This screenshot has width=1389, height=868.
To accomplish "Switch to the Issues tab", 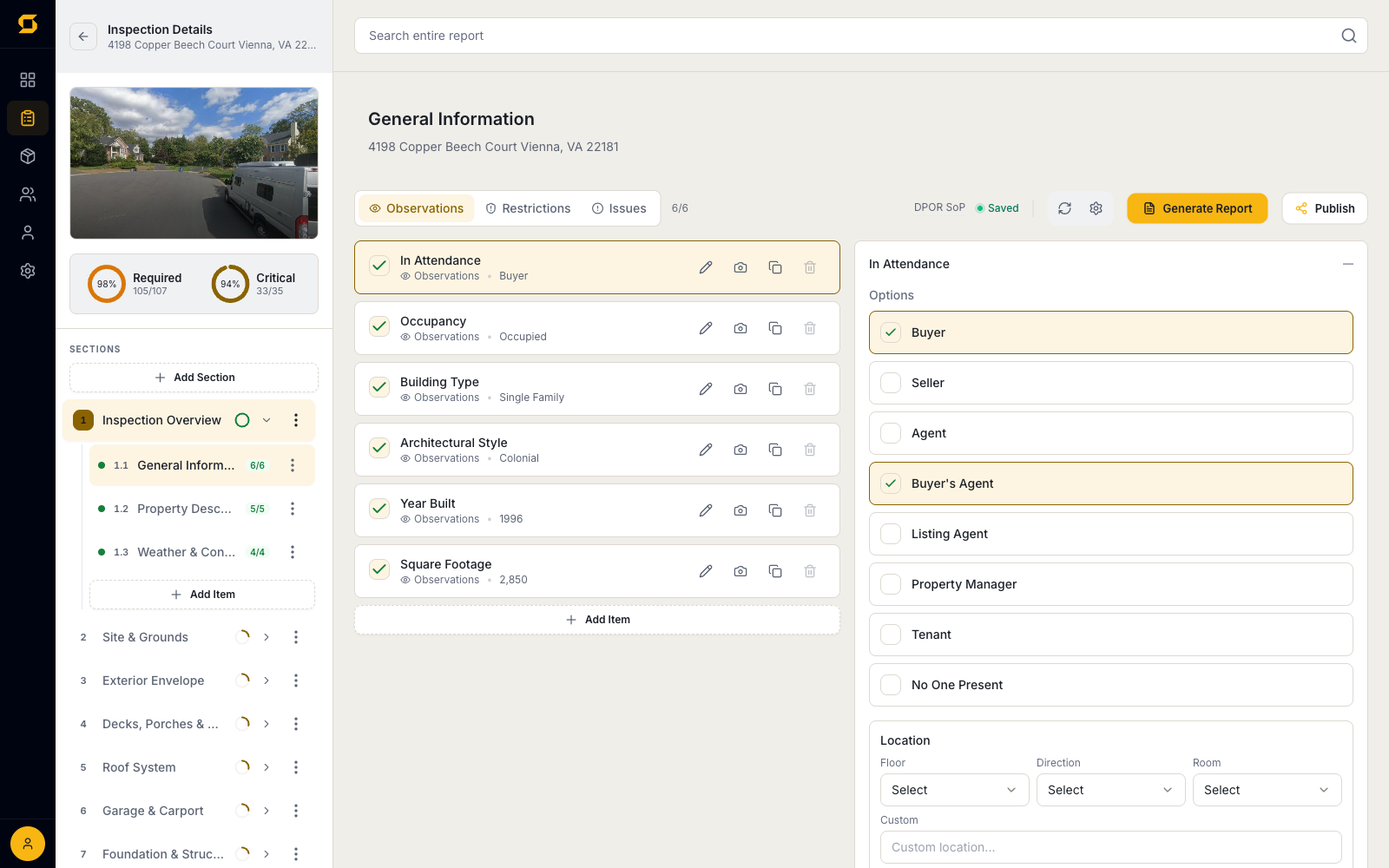I will 619,208.
